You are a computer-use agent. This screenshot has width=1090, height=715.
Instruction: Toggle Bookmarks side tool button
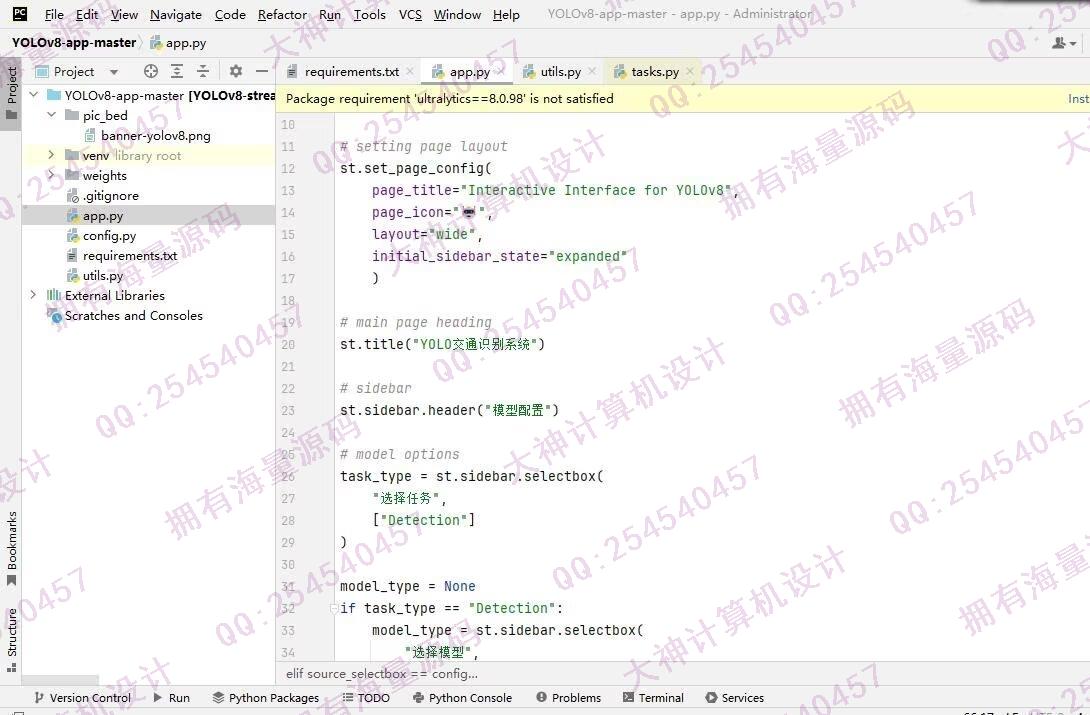pos(11,549)
